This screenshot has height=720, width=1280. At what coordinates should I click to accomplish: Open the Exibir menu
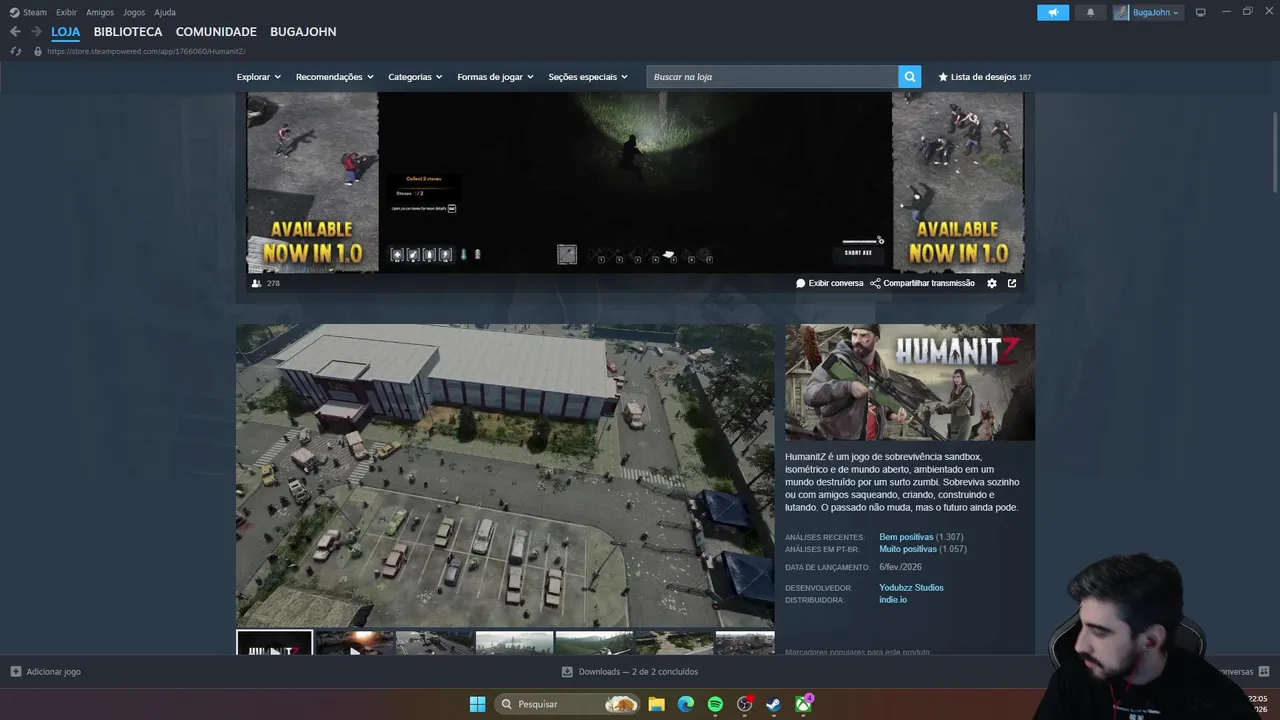point(66,12)
